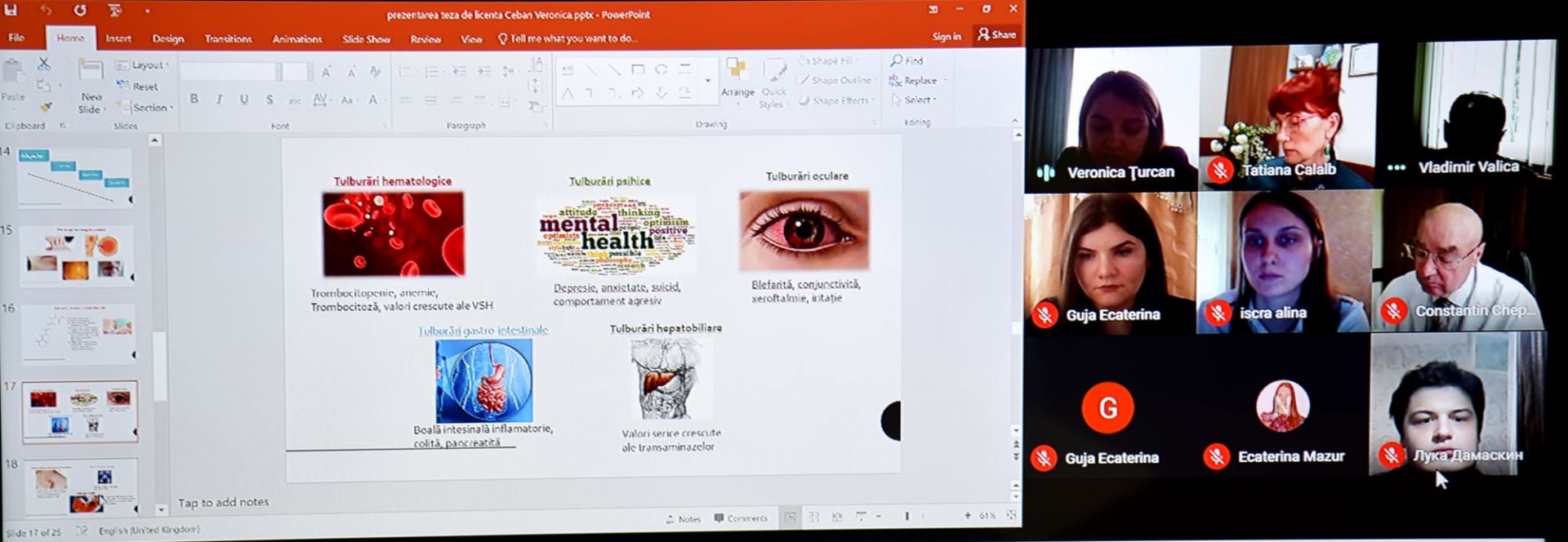
Task: Click the Notes button in status bar
Action: pyautogui.click(x=683, y=518)
